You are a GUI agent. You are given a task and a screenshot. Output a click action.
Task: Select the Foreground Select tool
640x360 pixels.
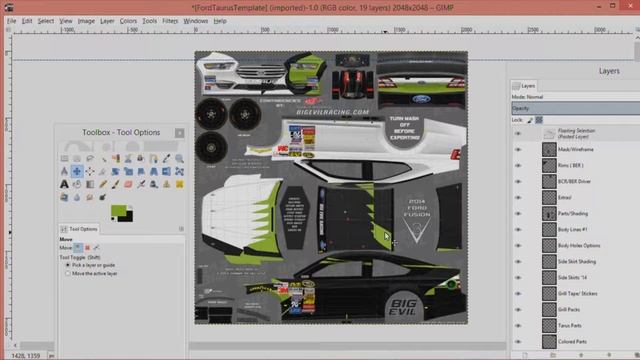point(141,158)
